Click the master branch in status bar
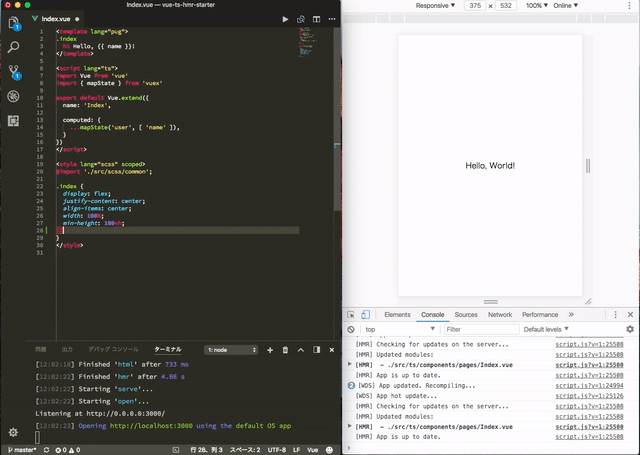This screenshot has width=640, height=455. (x=22, y=450)
